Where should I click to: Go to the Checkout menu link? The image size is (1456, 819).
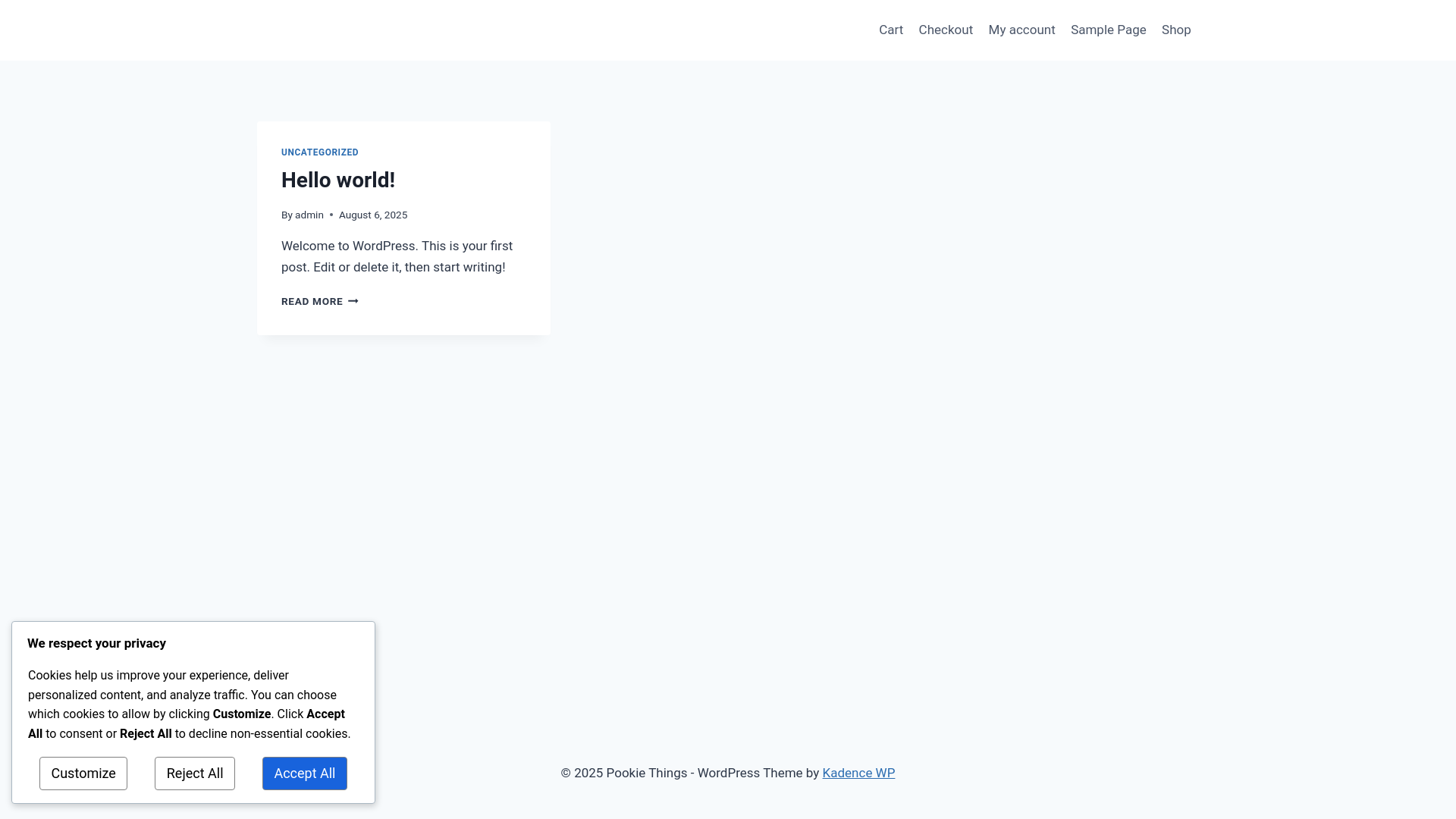click(946, 30)
